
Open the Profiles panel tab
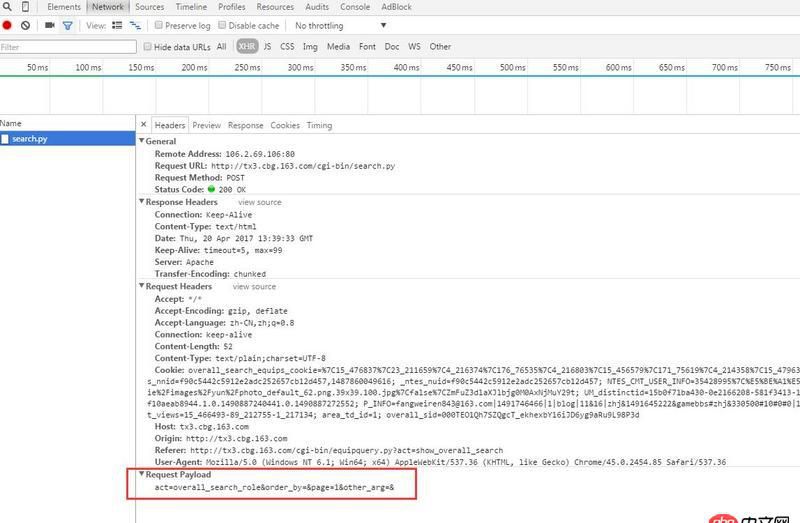[232, 7]
